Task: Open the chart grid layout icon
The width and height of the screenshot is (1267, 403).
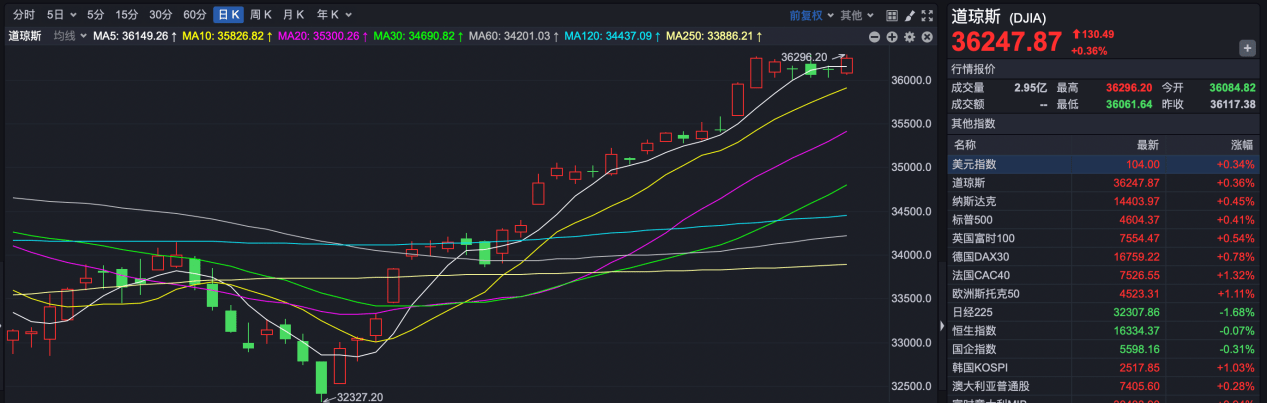Action: [x=892, y=15]
